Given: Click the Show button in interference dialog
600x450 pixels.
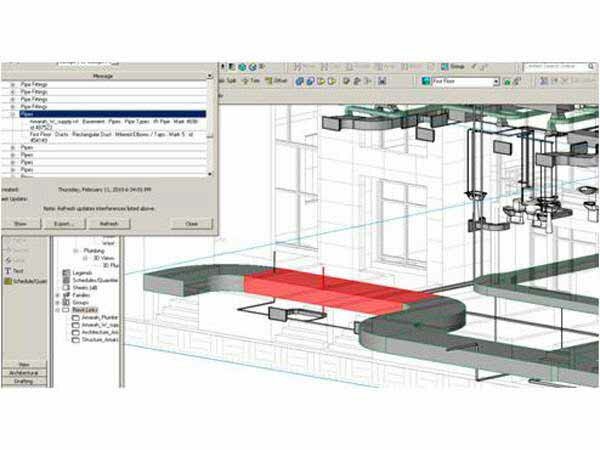Looking at the screenshot, I should pyautogui.click(x=20, y=223).
